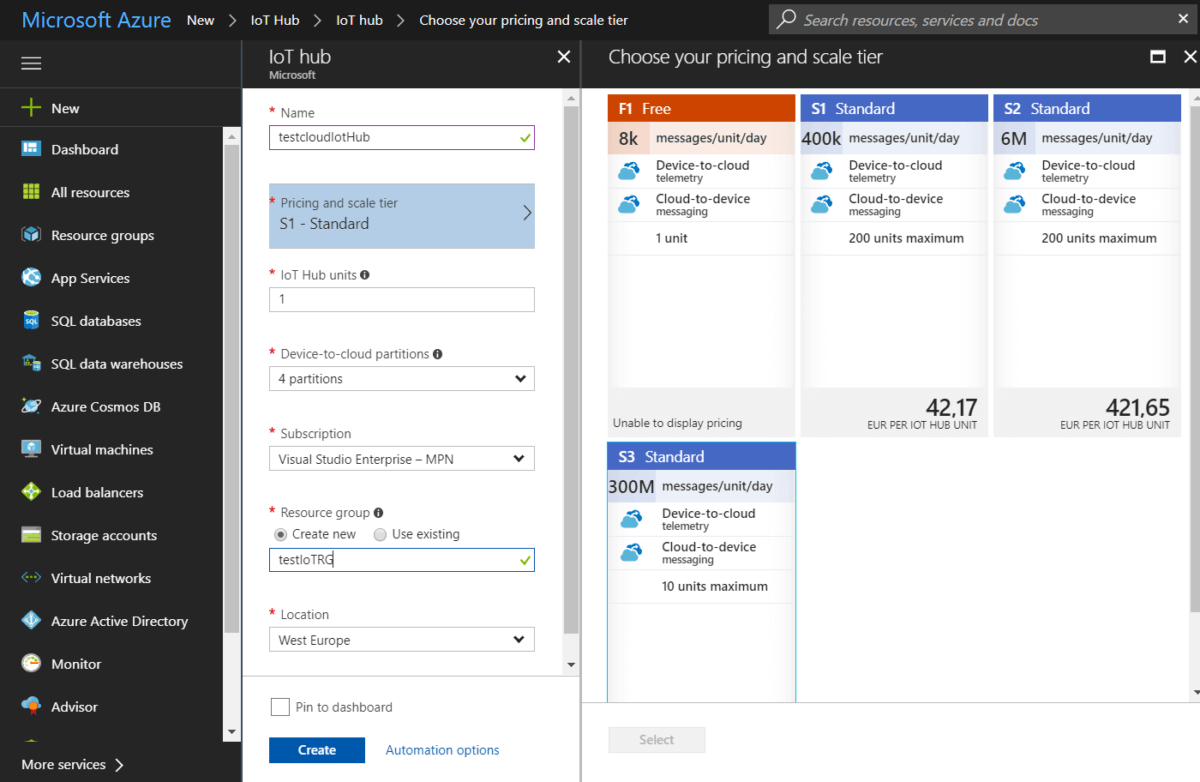Select the Azure Cosmos DB icon
Image resolution: width=1200 pixels, height=782 pixels.
click(x=31, y=407)
